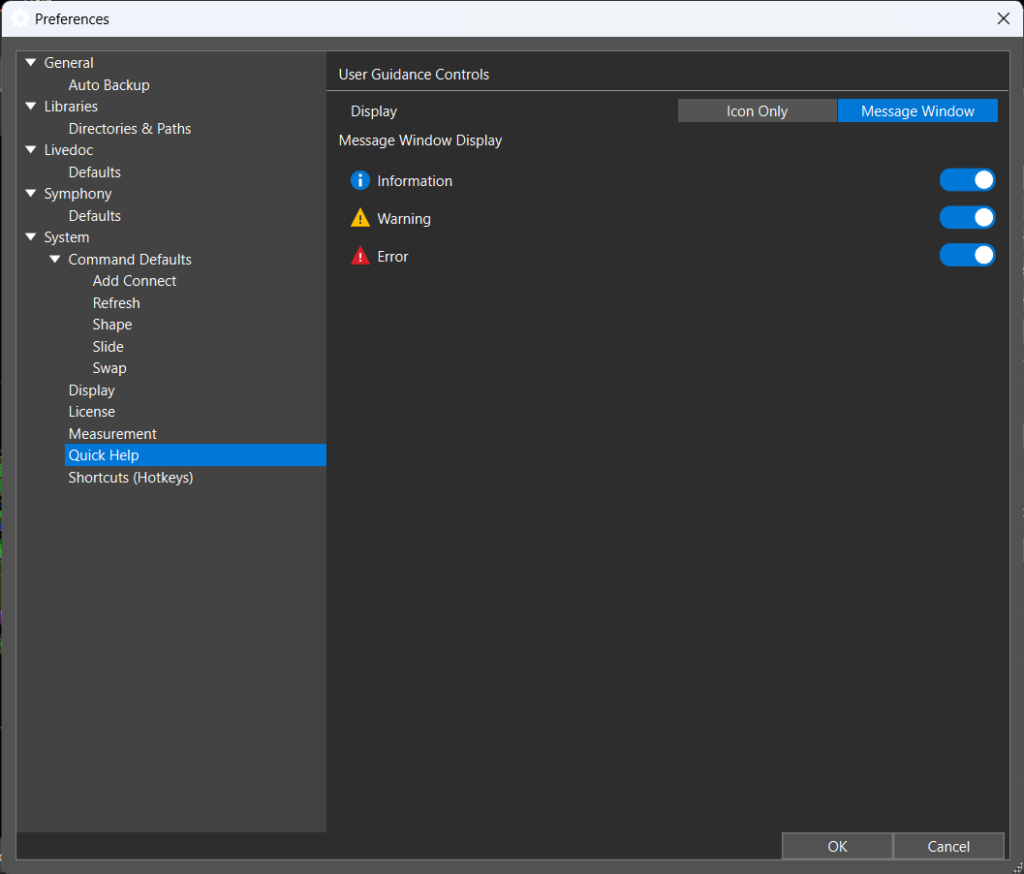Go to License preferences page

click(x=91, y=412)
